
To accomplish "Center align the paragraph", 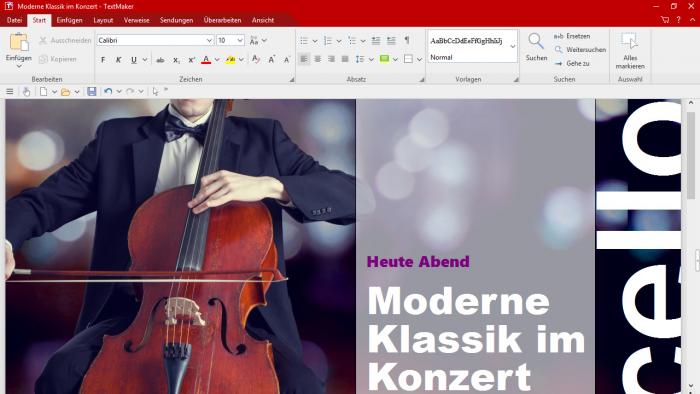I will 317,59.
